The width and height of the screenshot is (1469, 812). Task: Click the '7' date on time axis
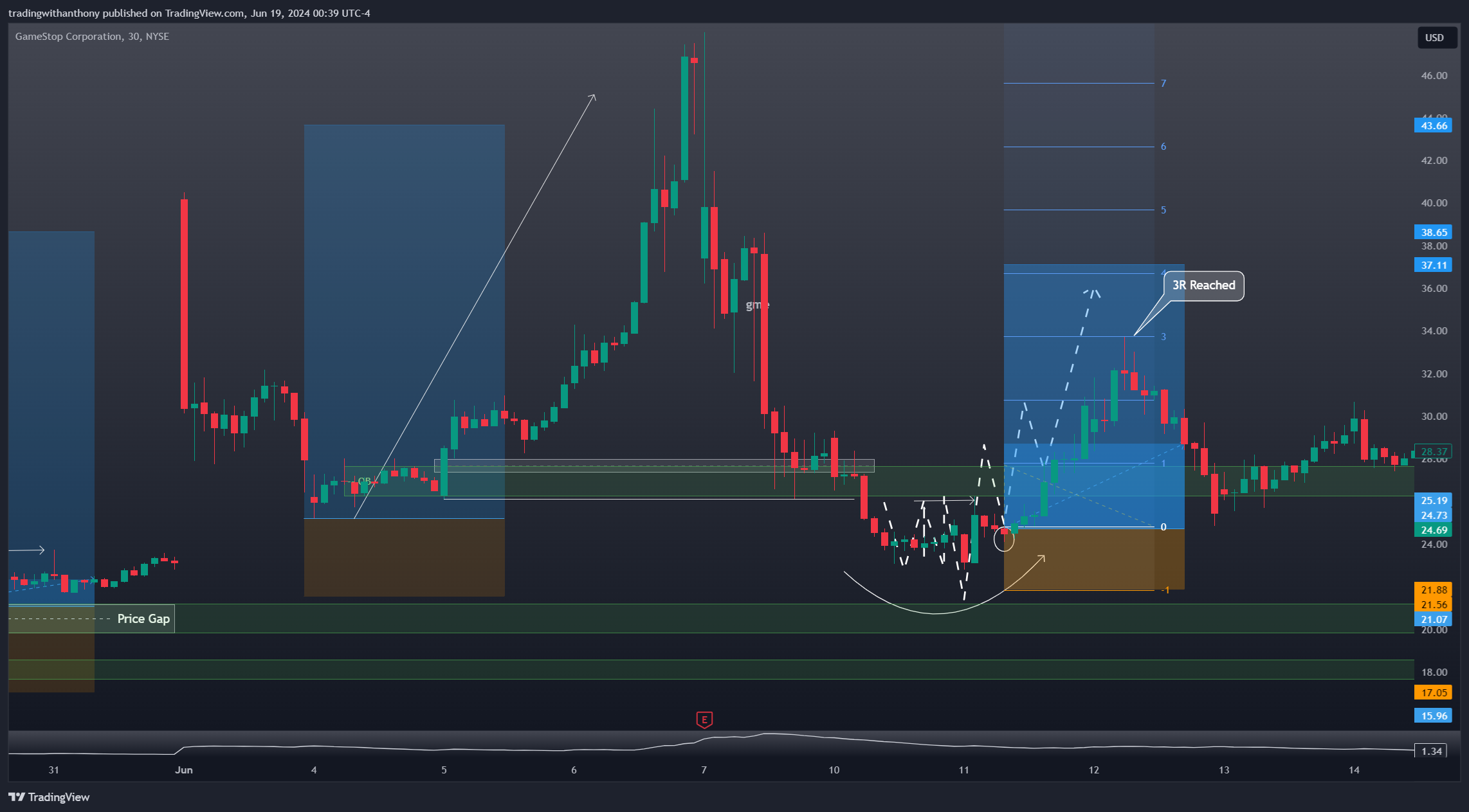coord(704,770)
